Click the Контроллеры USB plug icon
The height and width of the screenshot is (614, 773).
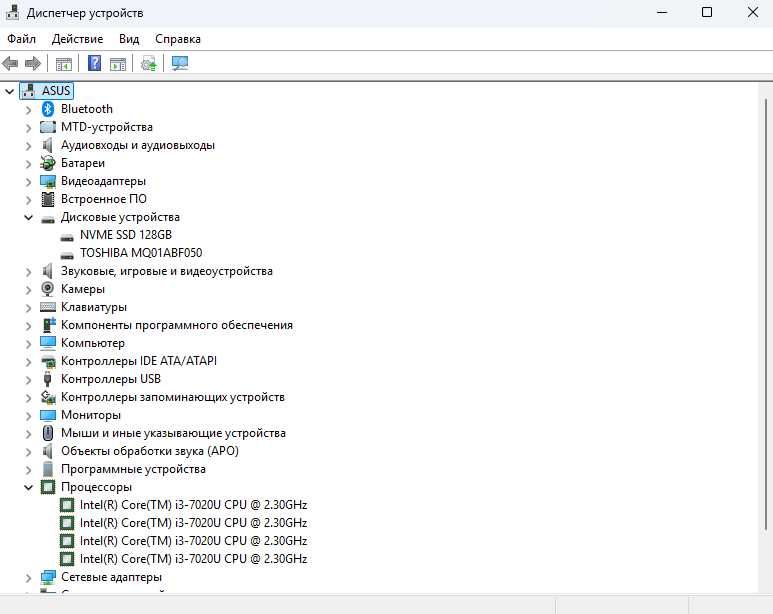point(48,379)
